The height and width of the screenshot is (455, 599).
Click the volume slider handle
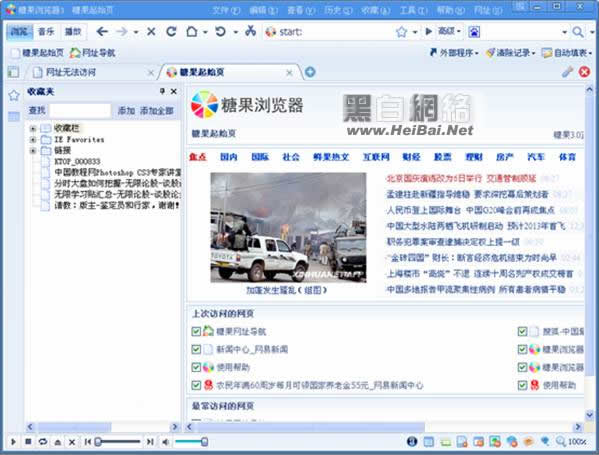[204, 442]
